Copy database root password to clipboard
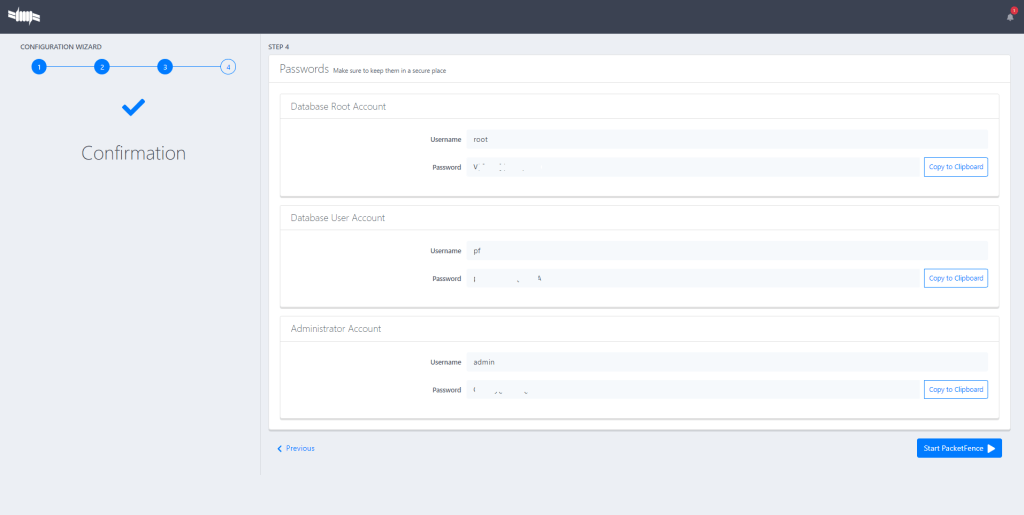Image resolution: width=1024 pixels, height=515 pixels. [955, 167]
